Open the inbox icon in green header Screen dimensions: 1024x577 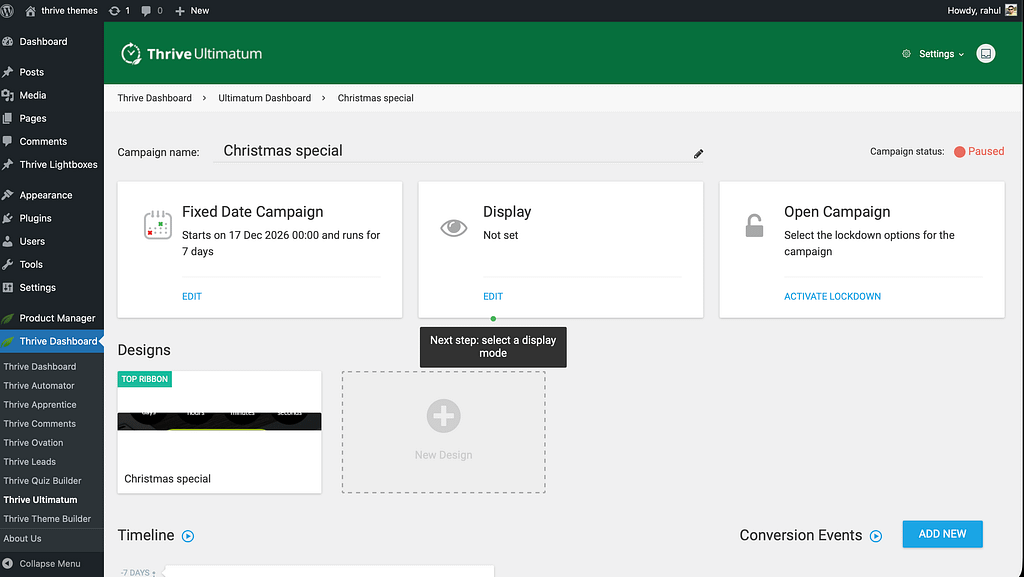(986, 54)
